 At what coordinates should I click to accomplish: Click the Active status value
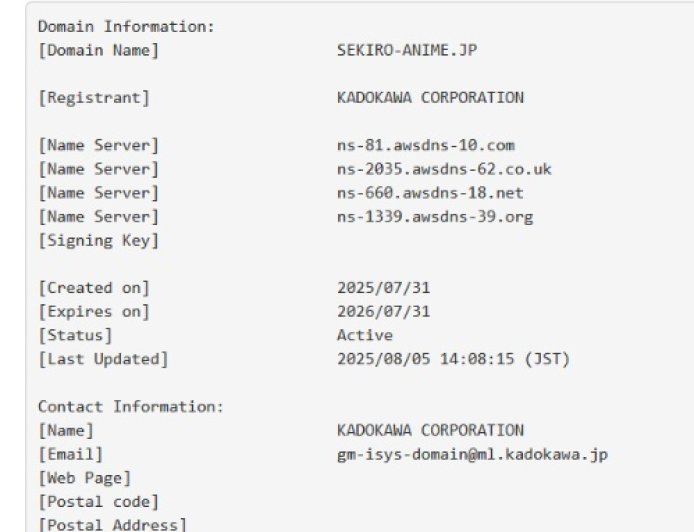(365, 336)
